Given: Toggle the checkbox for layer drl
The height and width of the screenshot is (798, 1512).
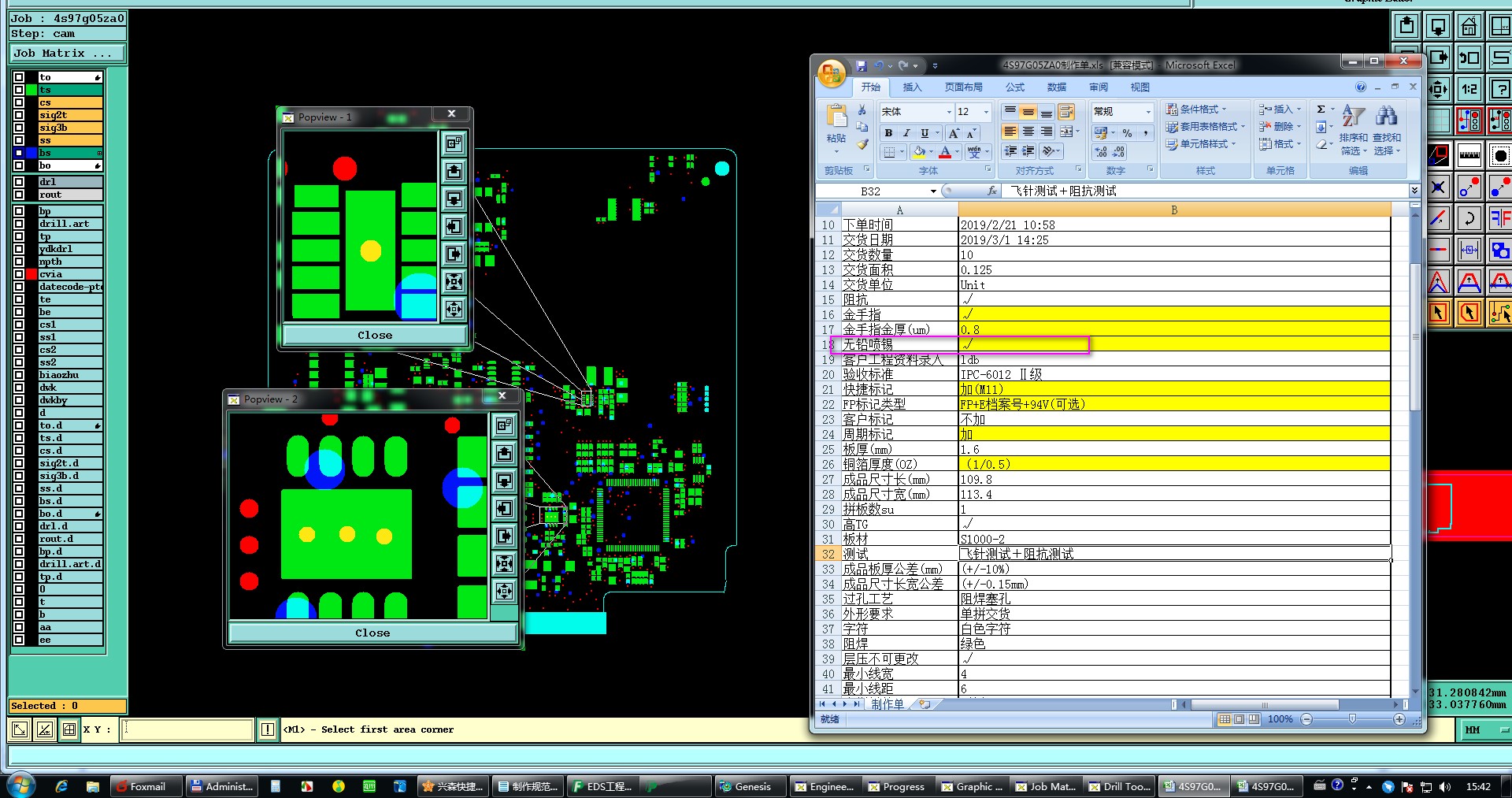Looking at the screenshot, I should [x=19, y=182].
